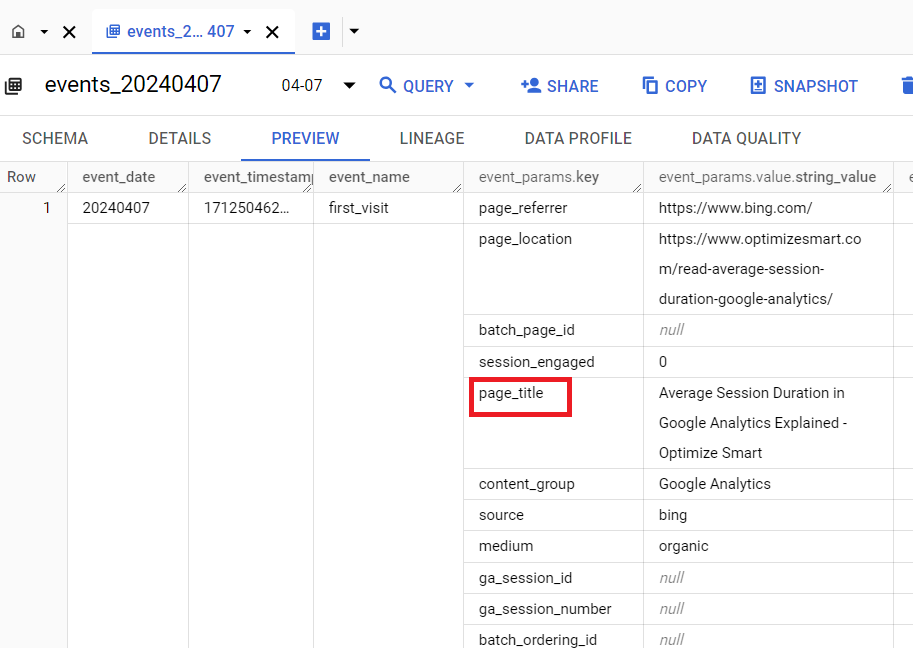Go to the Data Quality tab
The image size is (913, 648).
746,138
